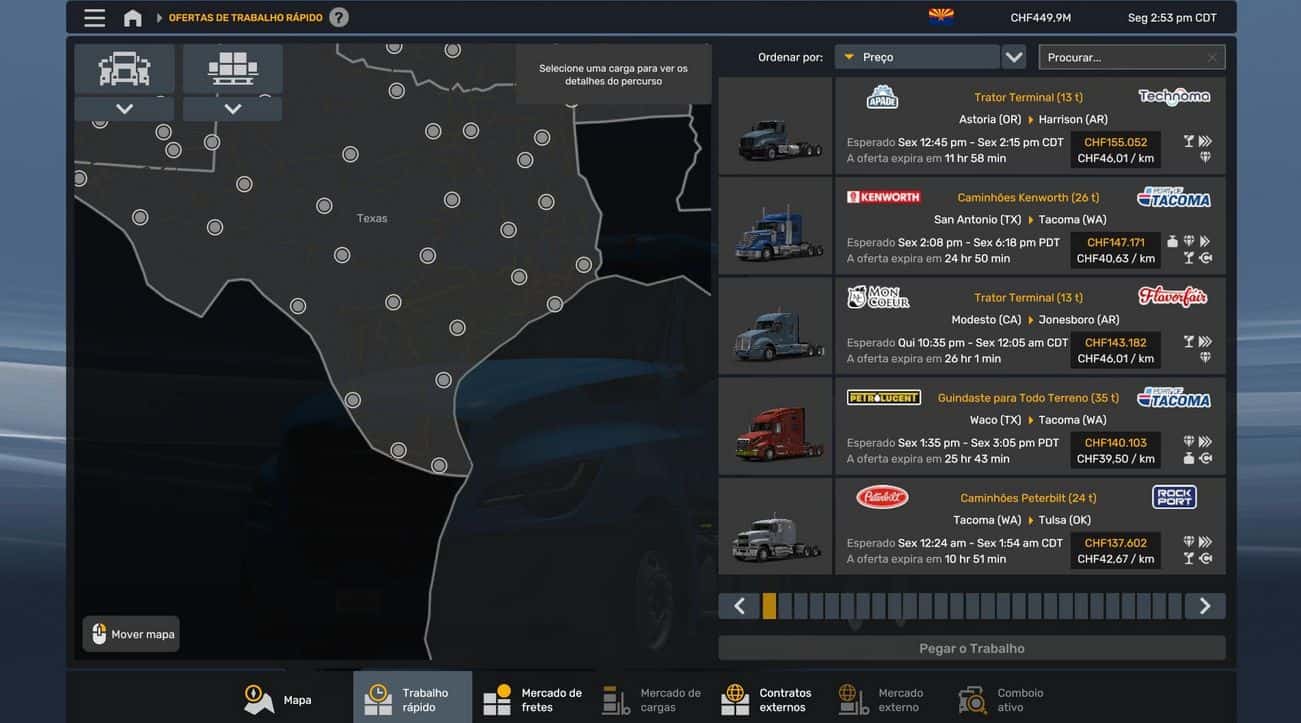
Task: Click the Port of Tacoma logo on Kenworth job
Action: point(1173,198)
